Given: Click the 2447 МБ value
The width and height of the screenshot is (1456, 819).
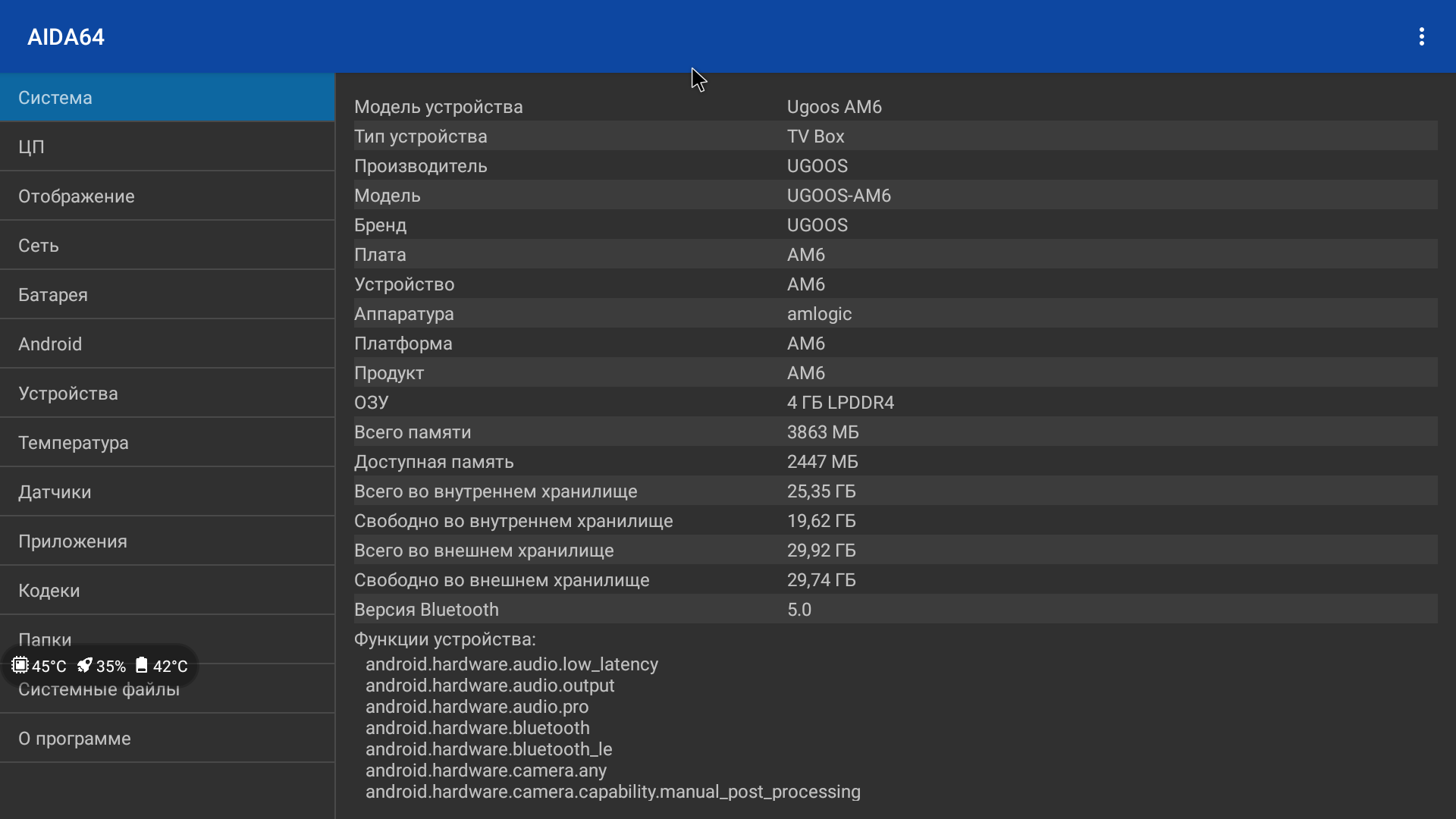Looking at the screenshot, I should (x=823, y=462).
